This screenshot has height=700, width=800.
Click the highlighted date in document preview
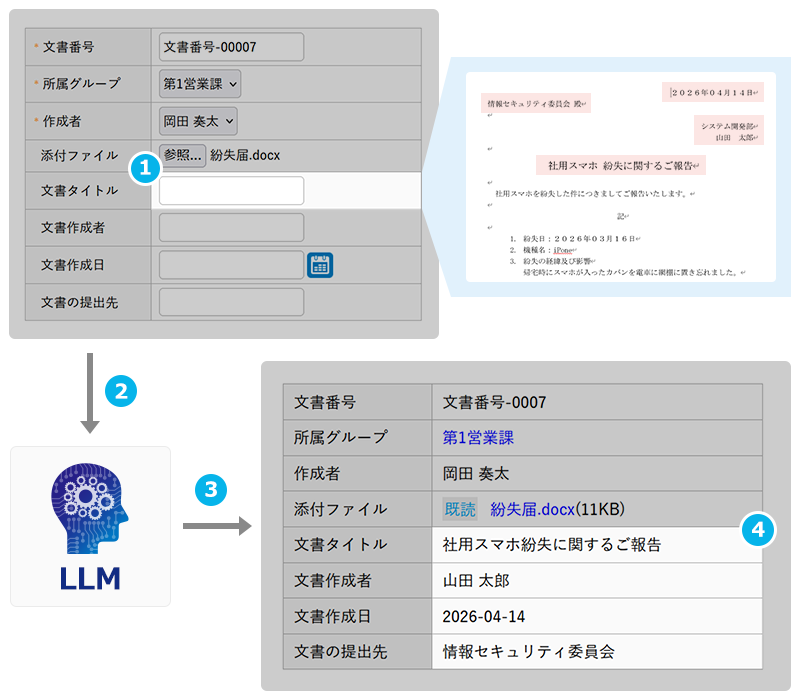[x=713, y=92]
